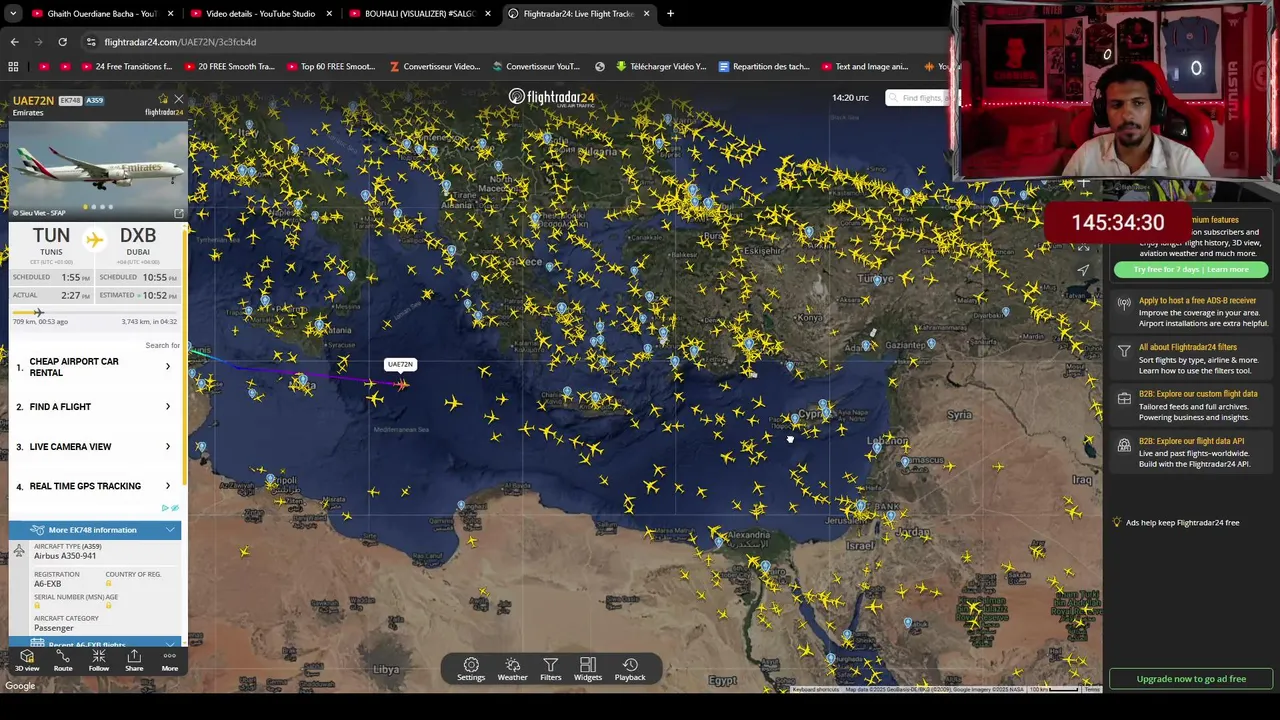Image resolution: width=1280 pixels, height=720 pixels.
Task: Click the A6-EXB registration value
Action: click(x=47, y=584)
